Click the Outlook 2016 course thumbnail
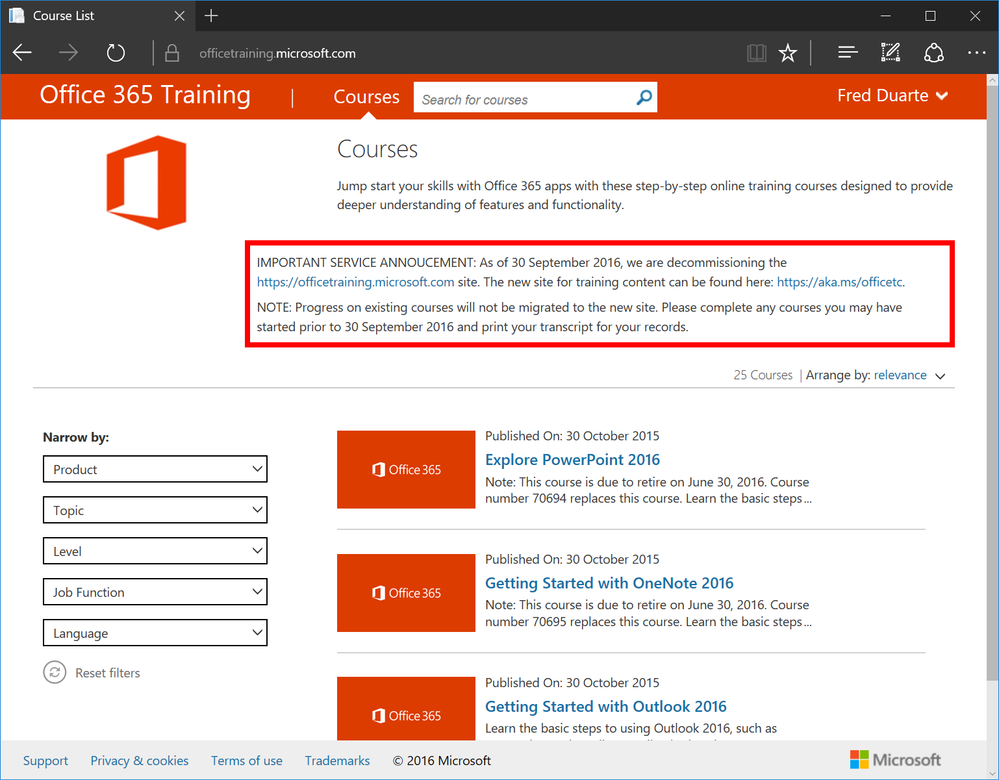Screen dimensions: 999x780 pyautogui.click(x=406, y=709)
